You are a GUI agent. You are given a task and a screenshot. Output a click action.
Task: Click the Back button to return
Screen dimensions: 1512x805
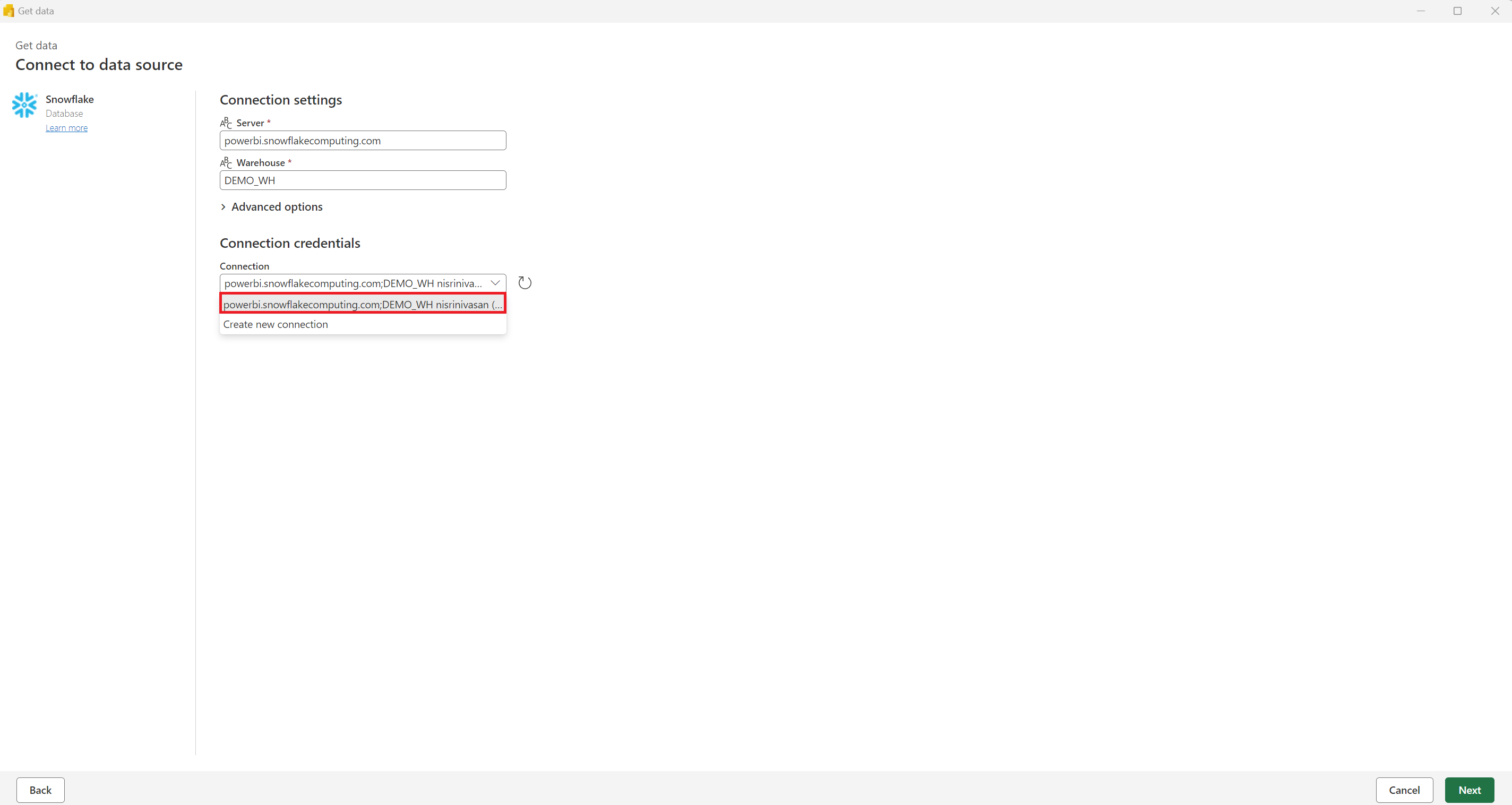(40, 790)
